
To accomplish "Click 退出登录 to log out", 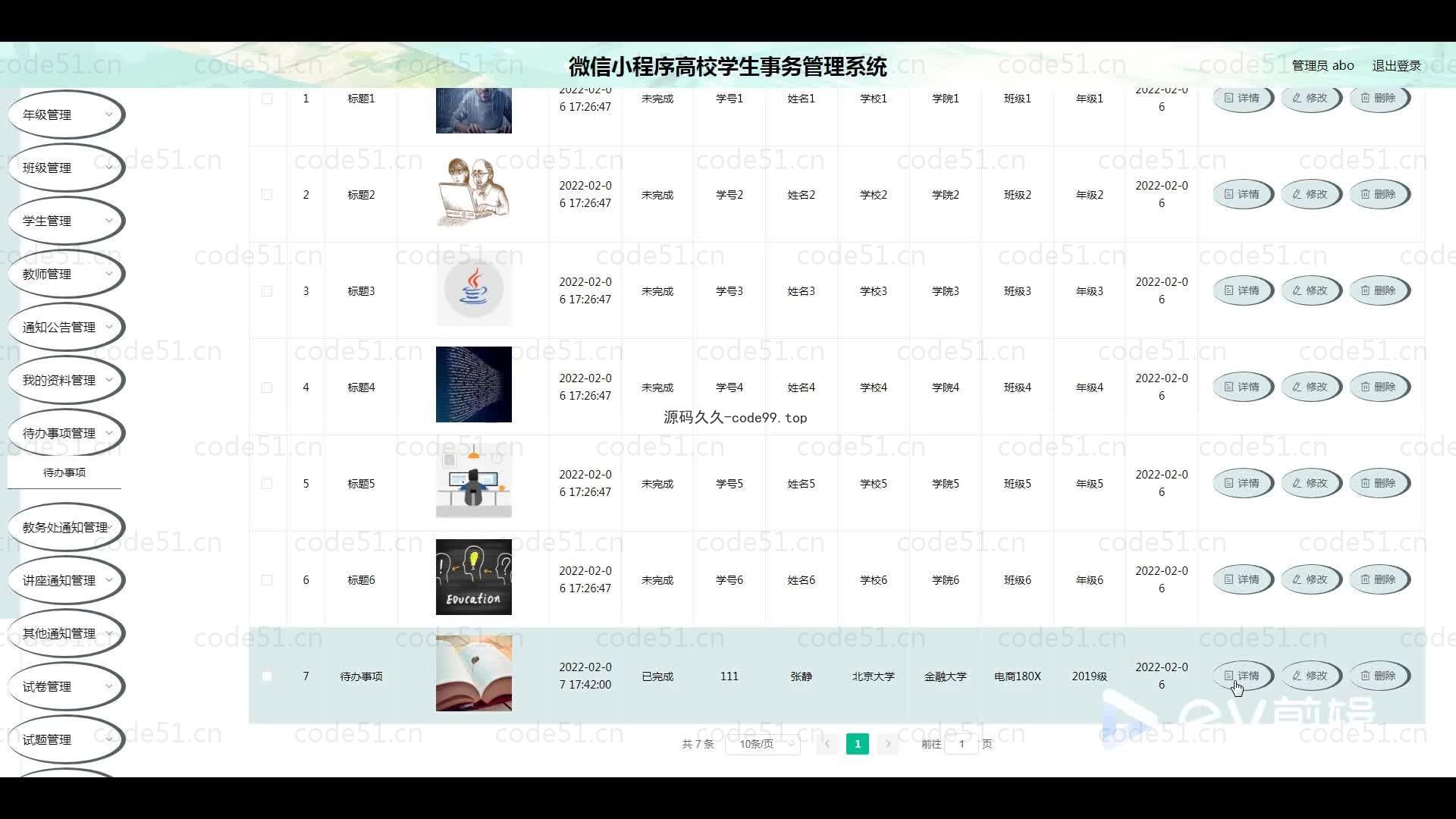I will tap(1396, 66).
